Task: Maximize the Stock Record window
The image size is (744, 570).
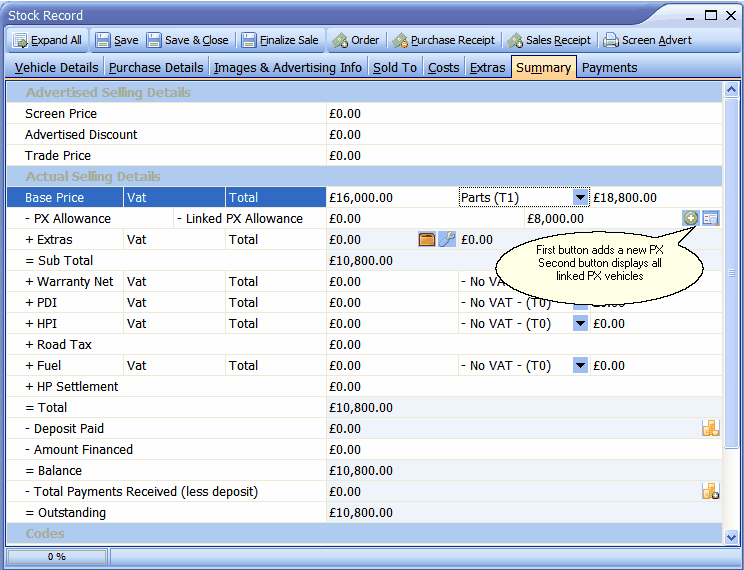Action: tap(711, 16)
